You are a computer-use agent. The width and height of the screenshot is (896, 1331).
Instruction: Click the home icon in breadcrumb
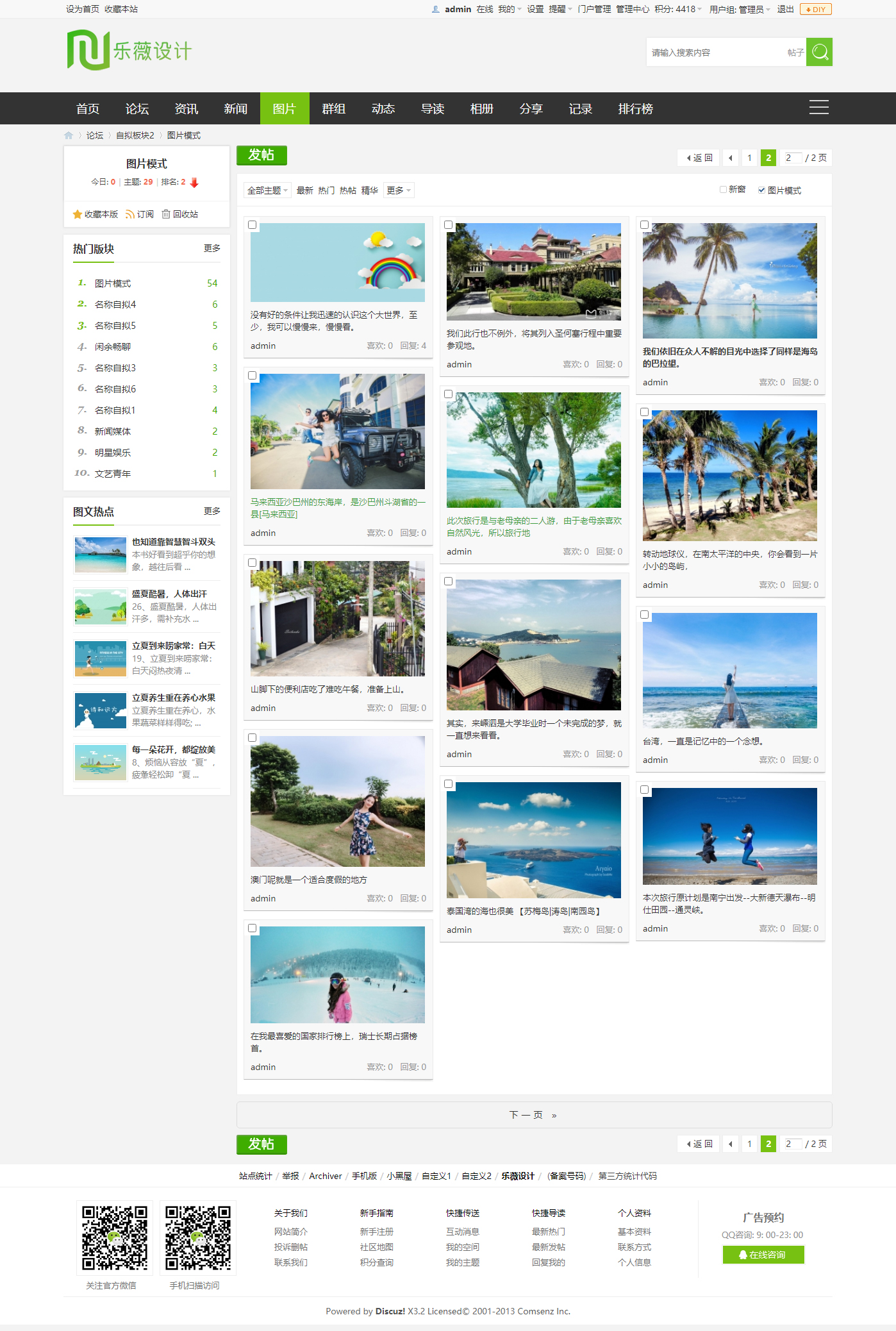coord(69,135)
